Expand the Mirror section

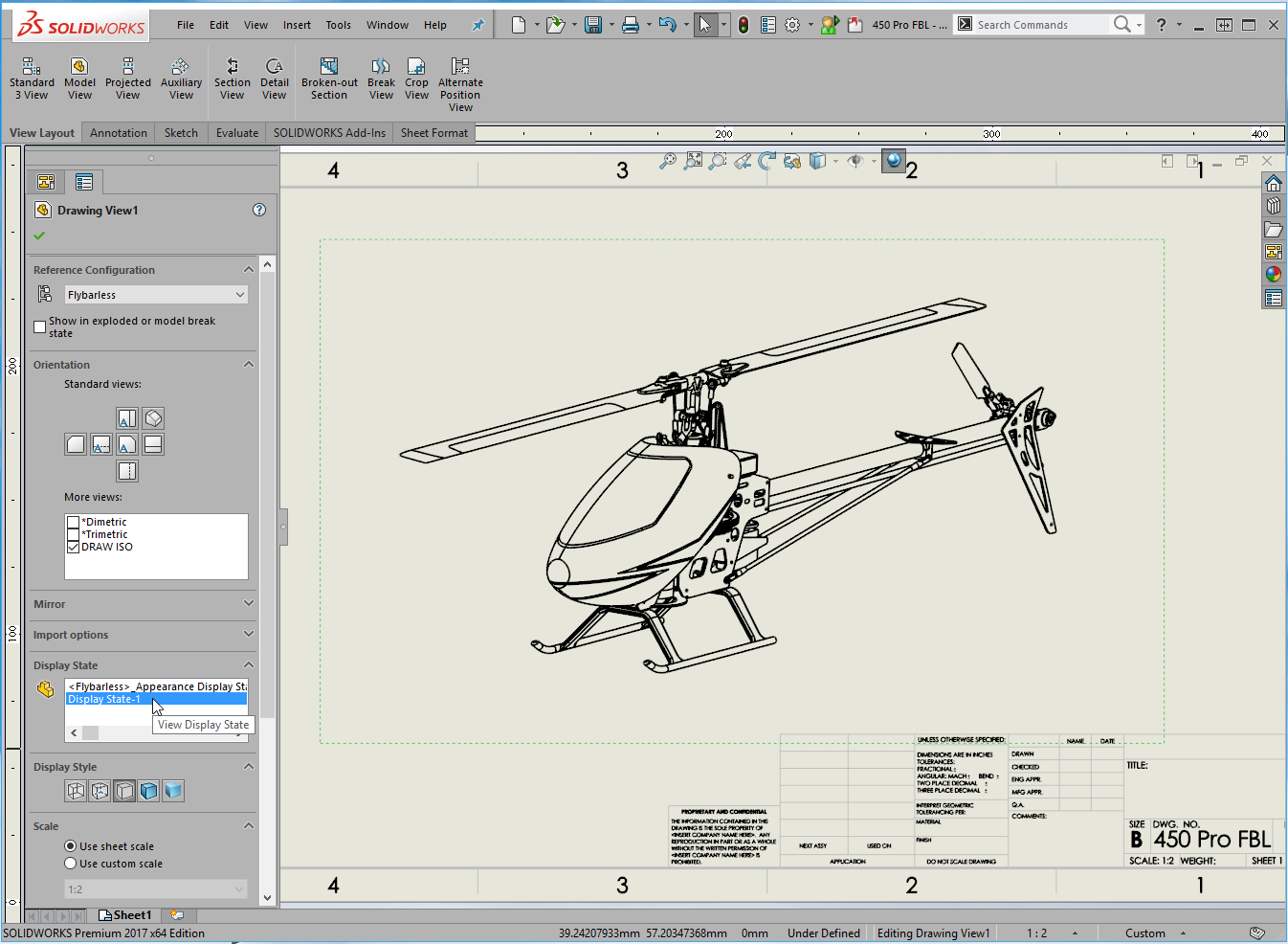(x=248, y=604)
